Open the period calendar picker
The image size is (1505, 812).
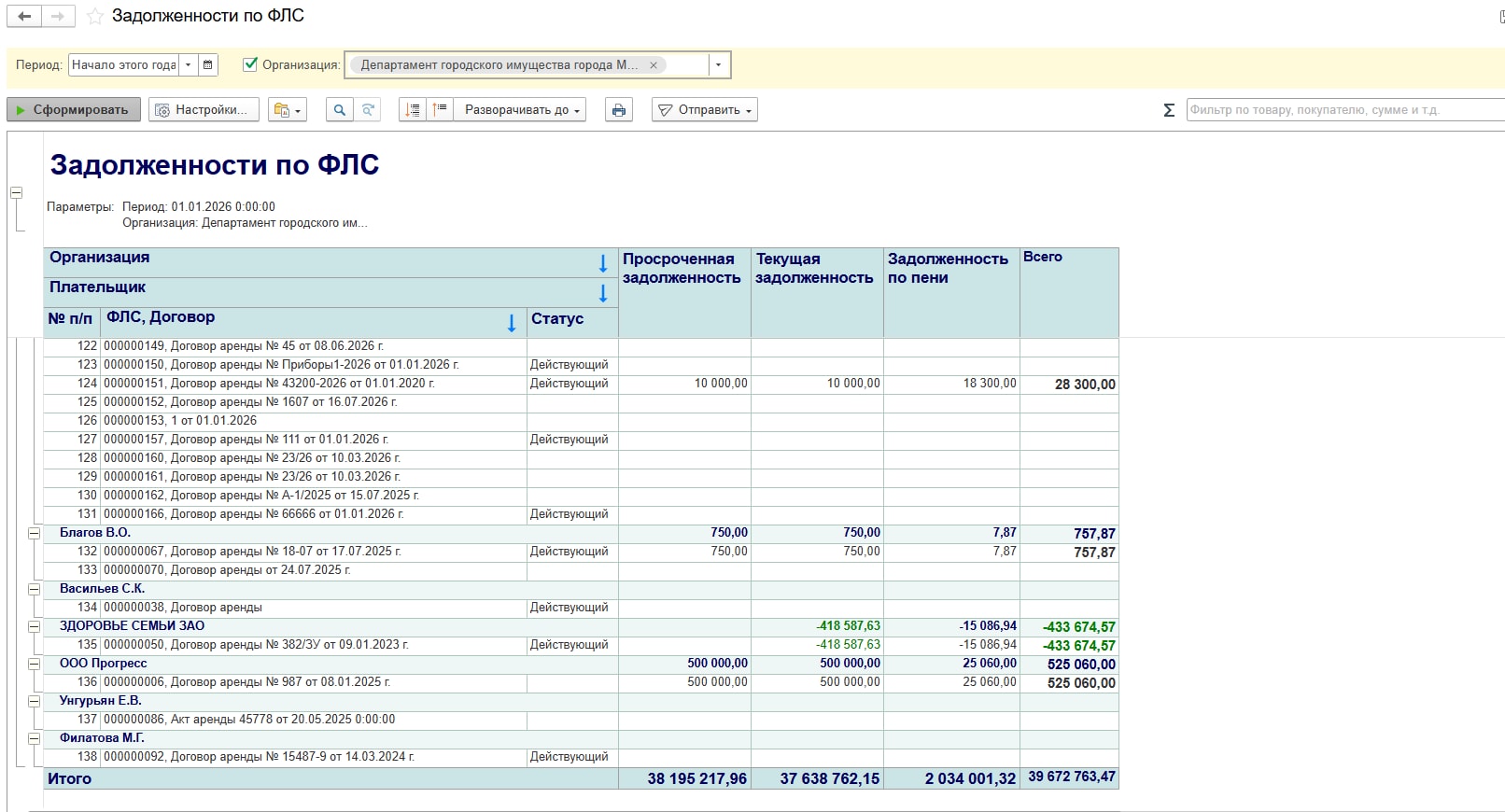(208, 65)
